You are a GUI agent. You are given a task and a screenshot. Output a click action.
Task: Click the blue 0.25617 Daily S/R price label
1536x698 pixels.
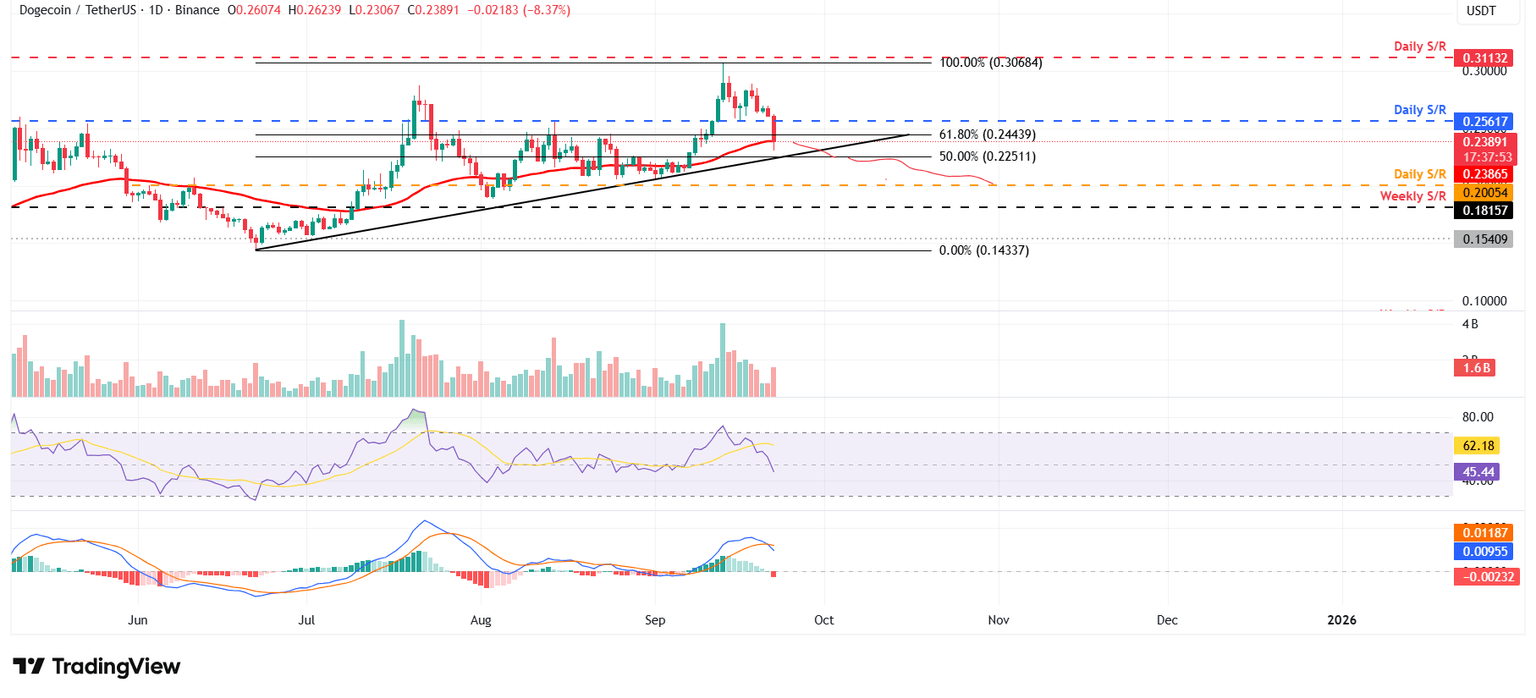coord(1484,121)
